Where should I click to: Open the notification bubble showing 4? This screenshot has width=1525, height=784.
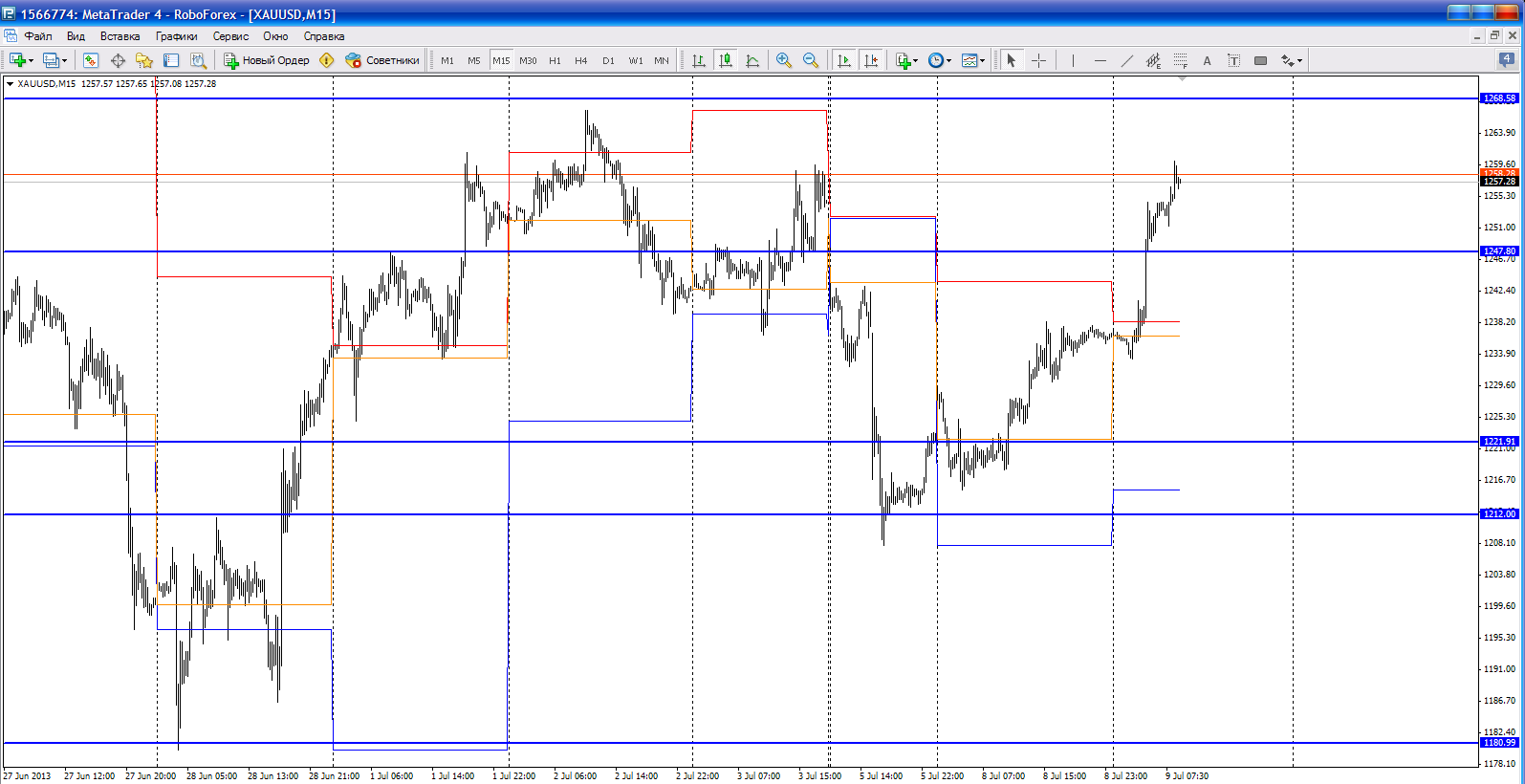[x=1506, y=59]
